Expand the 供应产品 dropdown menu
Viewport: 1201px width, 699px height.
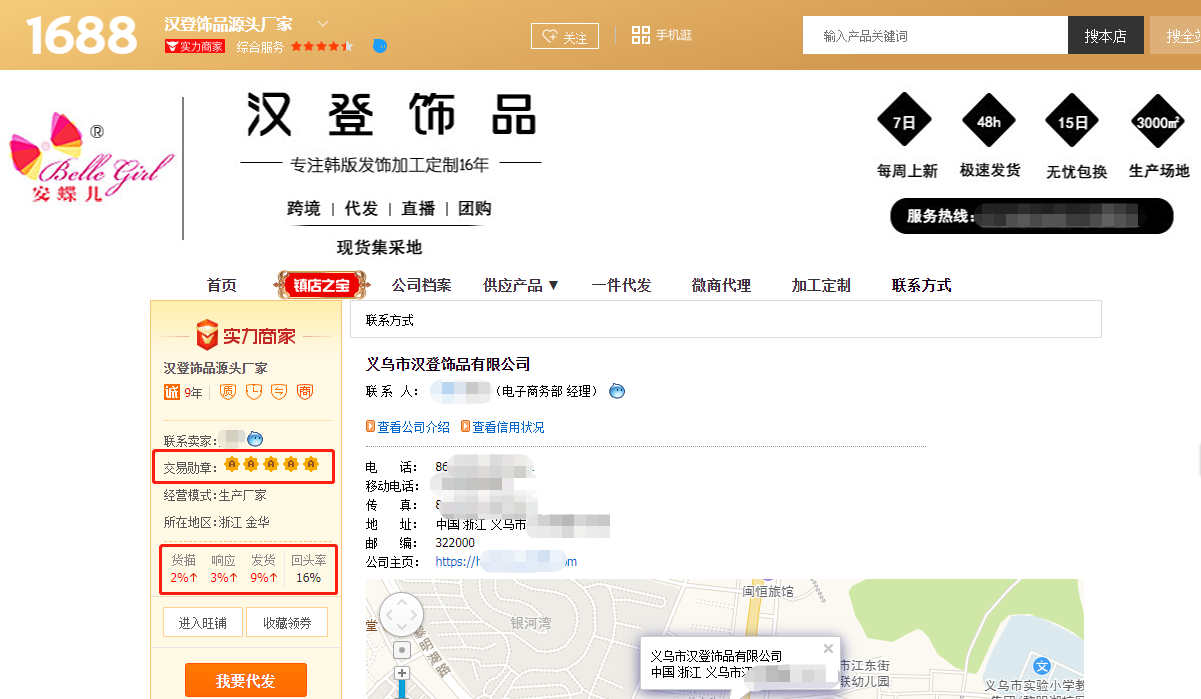coord(521,285)
